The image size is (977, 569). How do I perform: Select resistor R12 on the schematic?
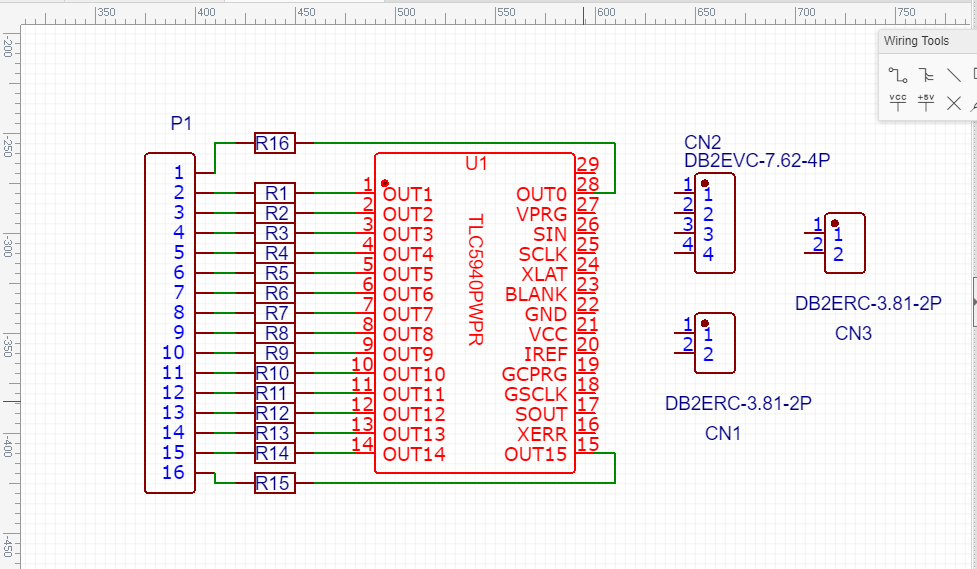(275, 413)
